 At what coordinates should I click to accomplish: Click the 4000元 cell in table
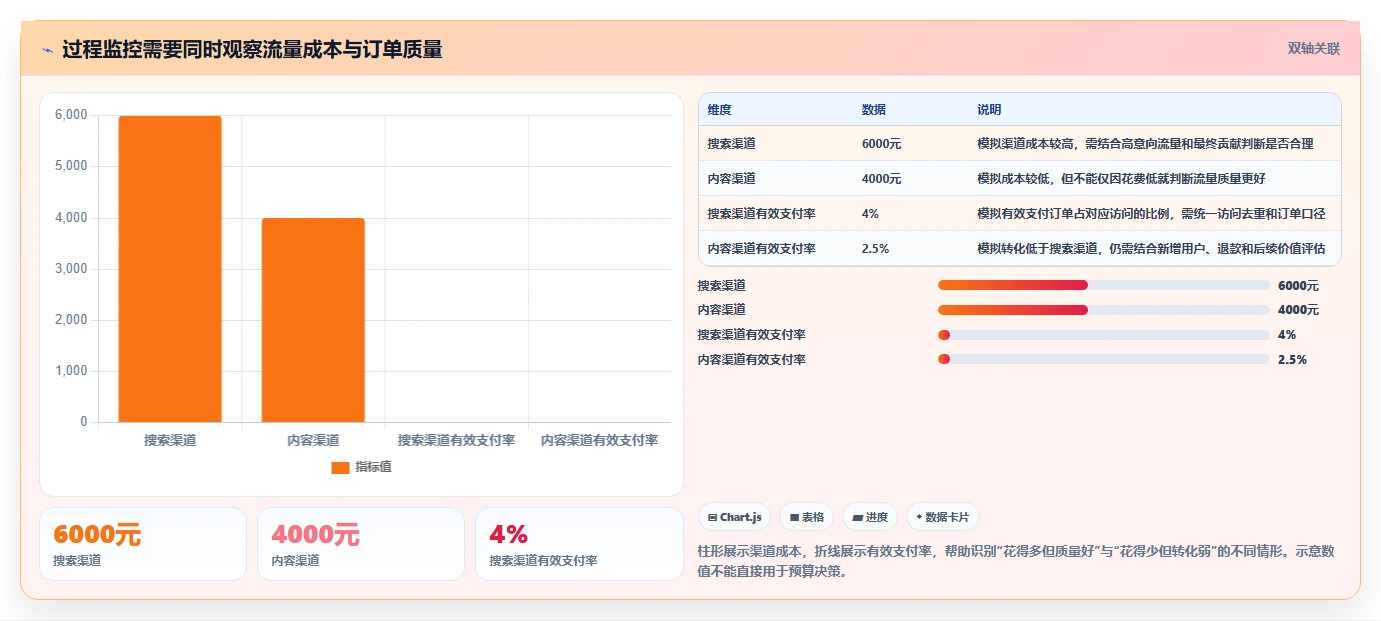click(x=881, y=179)
